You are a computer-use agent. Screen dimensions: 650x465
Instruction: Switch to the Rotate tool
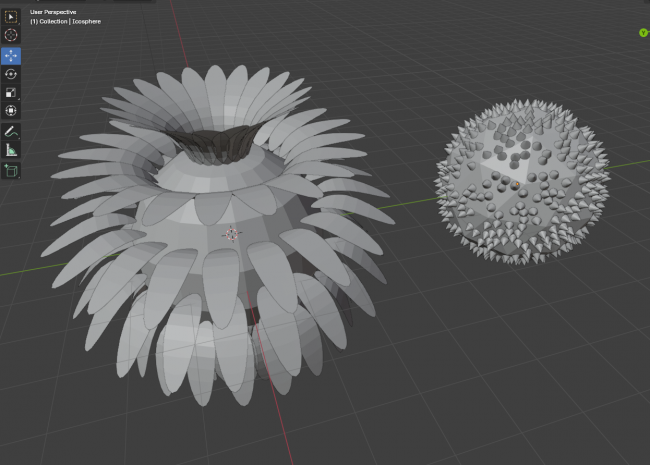tap(12, 74)
